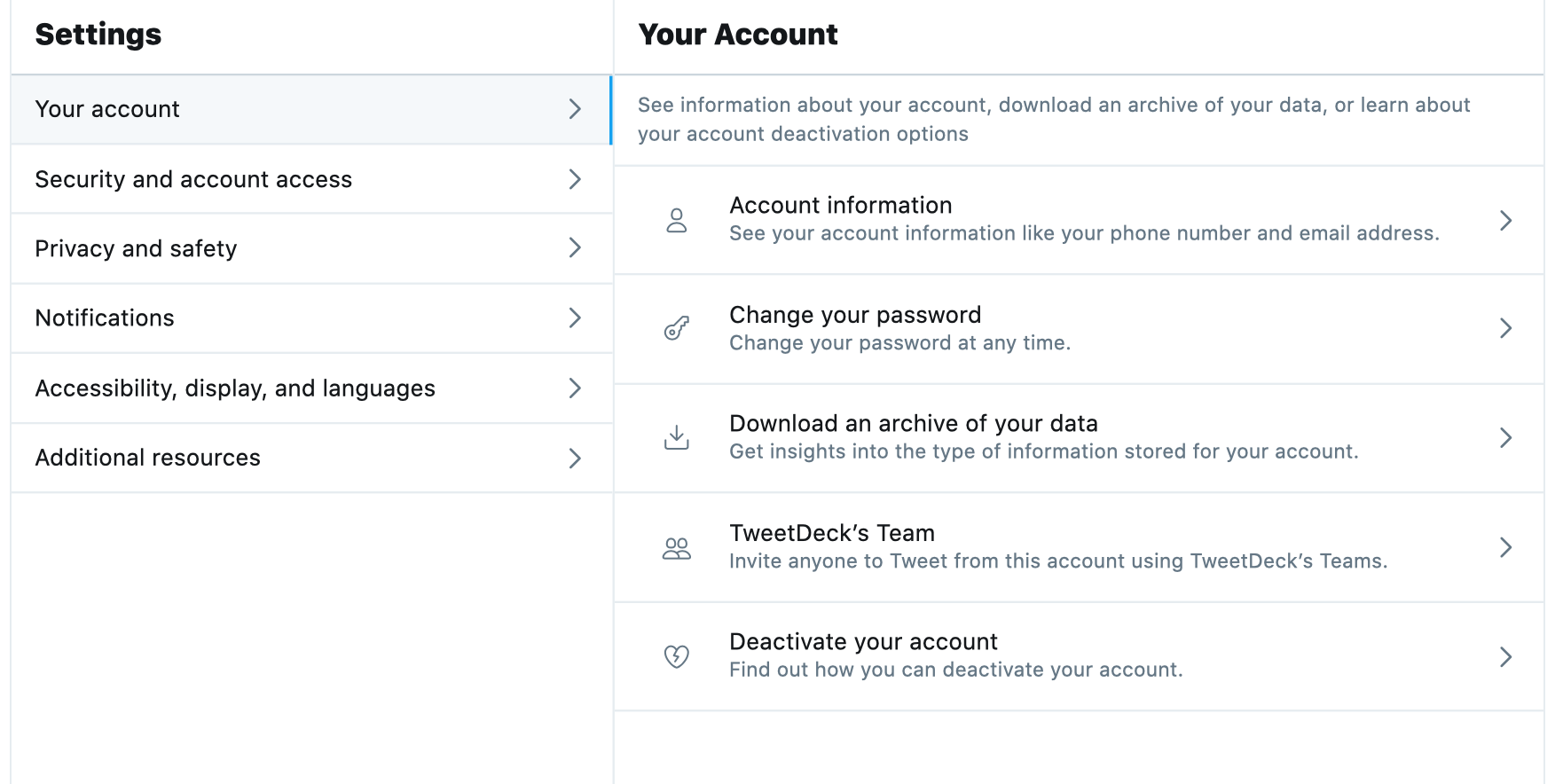Click the chevron on the Notifications row
This screenshot has height=784, width=1563.
575,318
